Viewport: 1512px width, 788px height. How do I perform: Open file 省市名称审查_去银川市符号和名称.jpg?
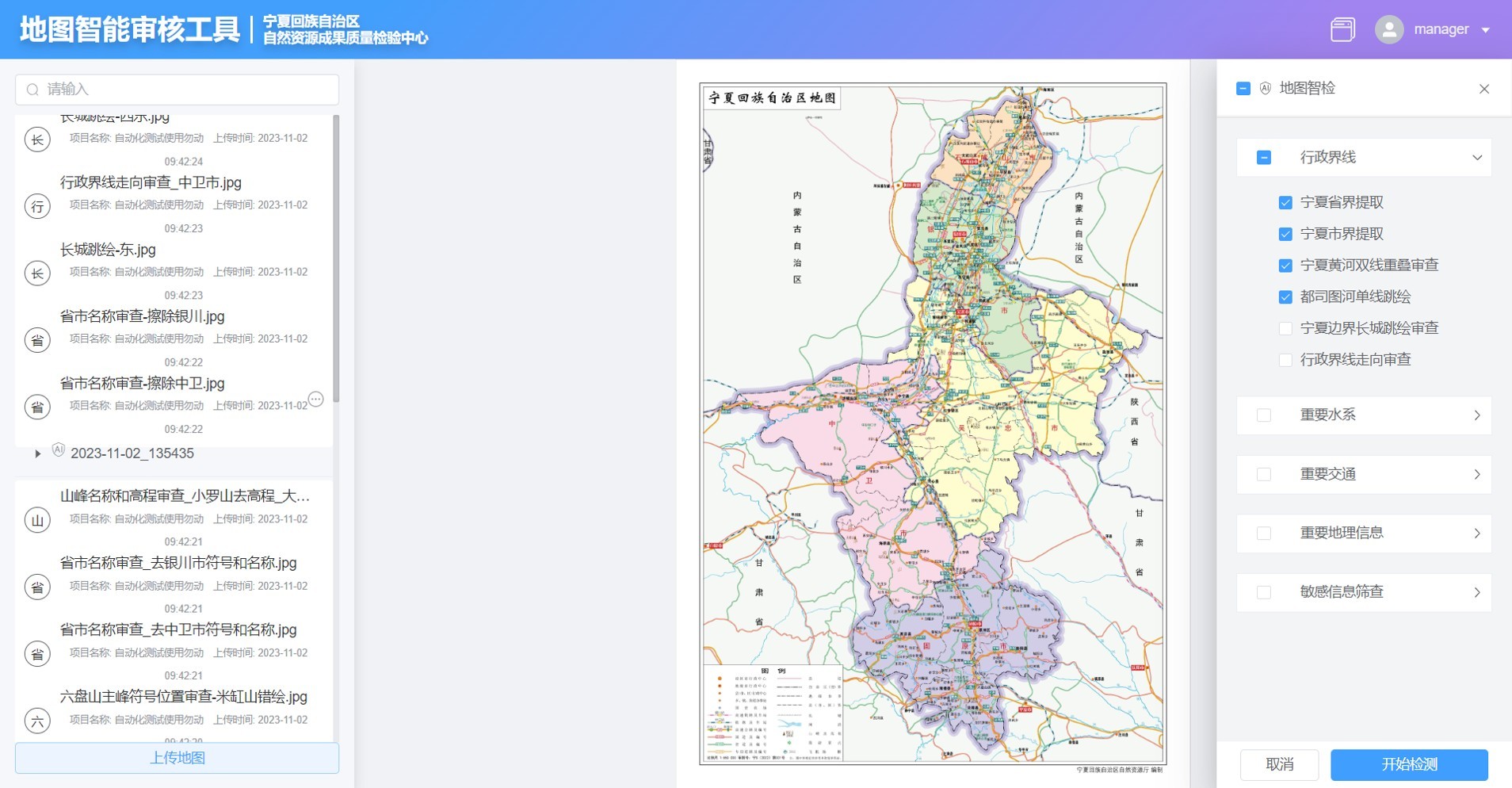tap(178, 563)
